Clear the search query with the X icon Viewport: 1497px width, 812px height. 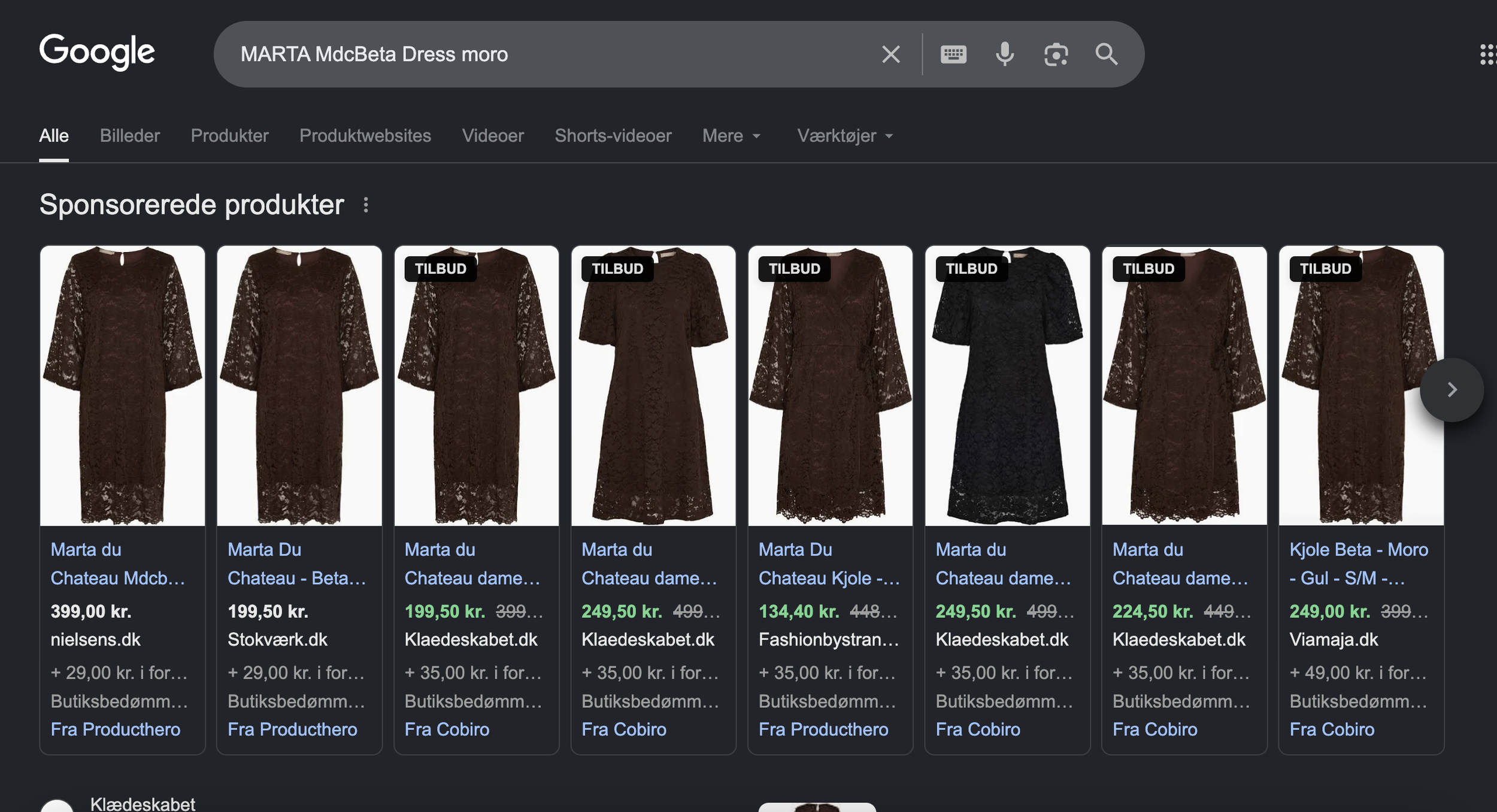coord(890,54)
